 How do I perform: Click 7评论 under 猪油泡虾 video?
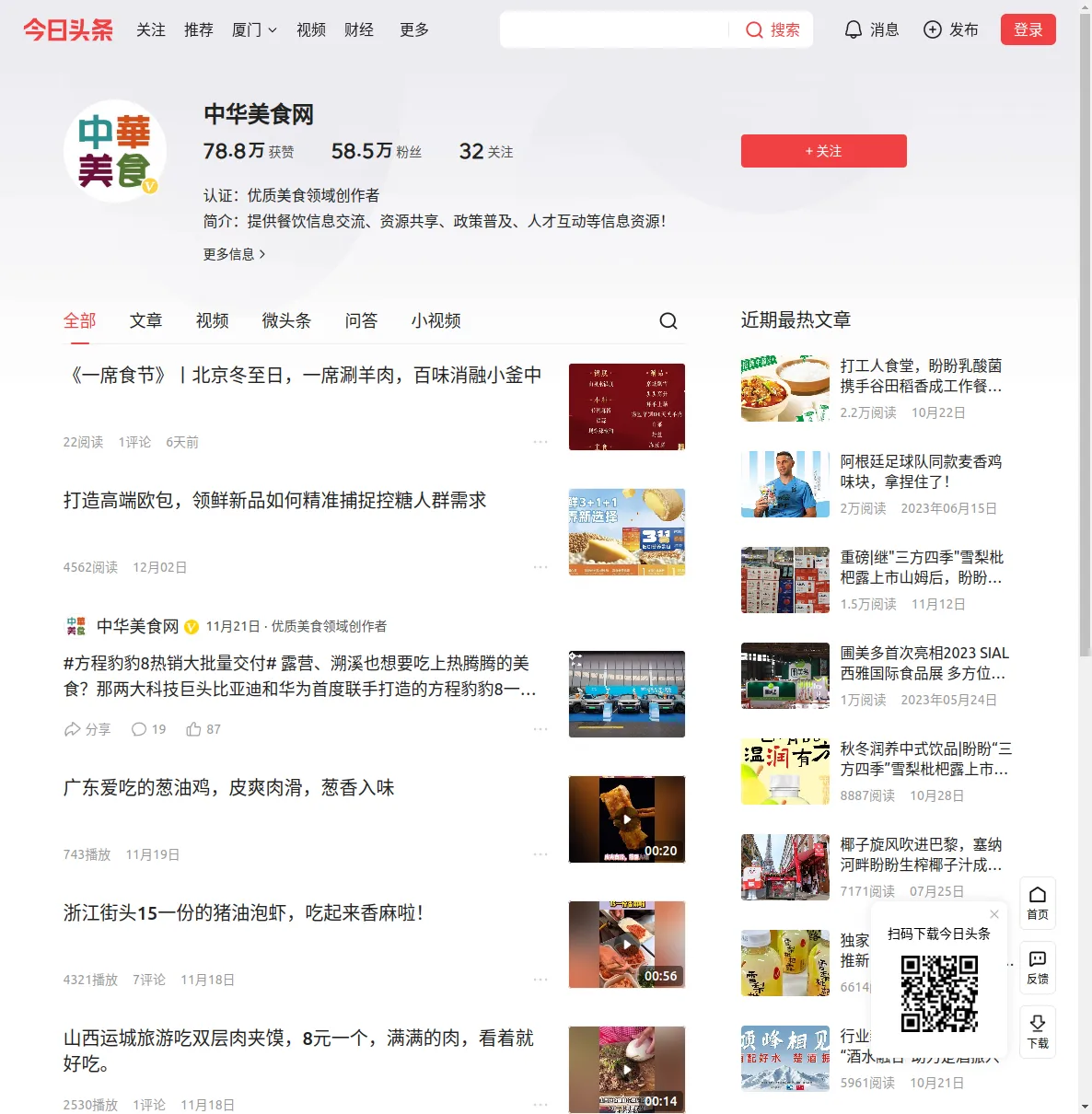click(x=149, y=980)
